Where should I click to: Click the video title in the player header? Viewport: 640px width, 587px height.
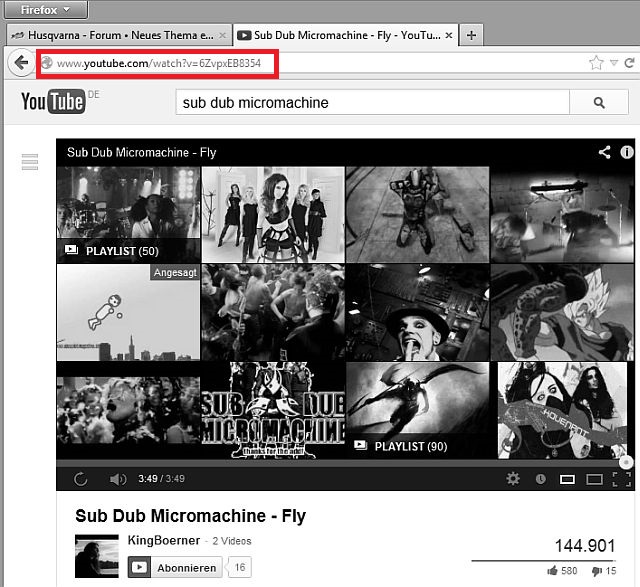(x=141, y=153)
